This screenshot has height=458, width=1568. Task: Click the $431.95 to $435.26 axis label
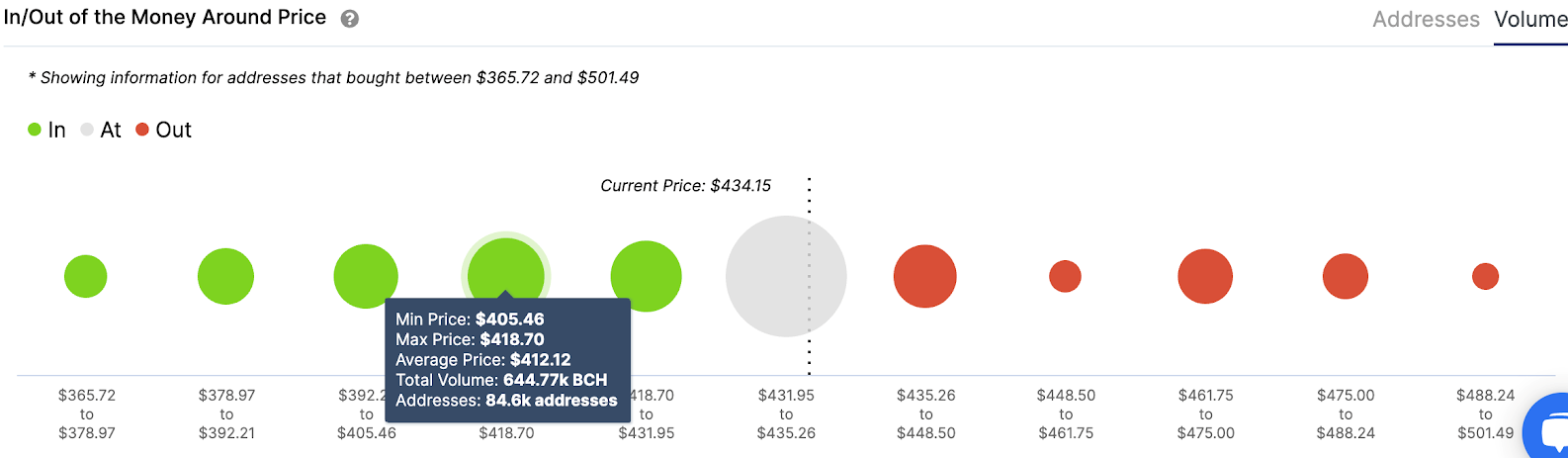[786, 413]
